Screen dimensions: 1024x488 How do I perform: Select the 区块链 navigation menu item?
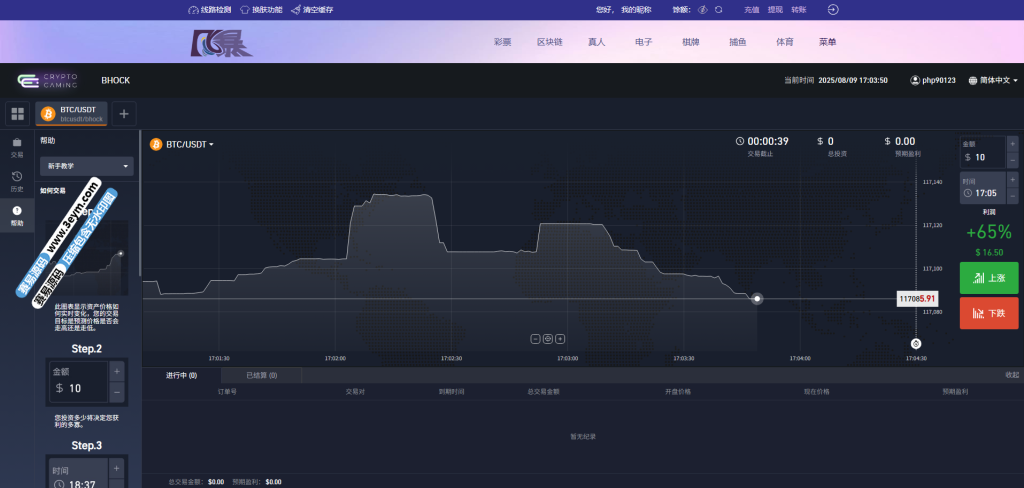pos(549,43)
